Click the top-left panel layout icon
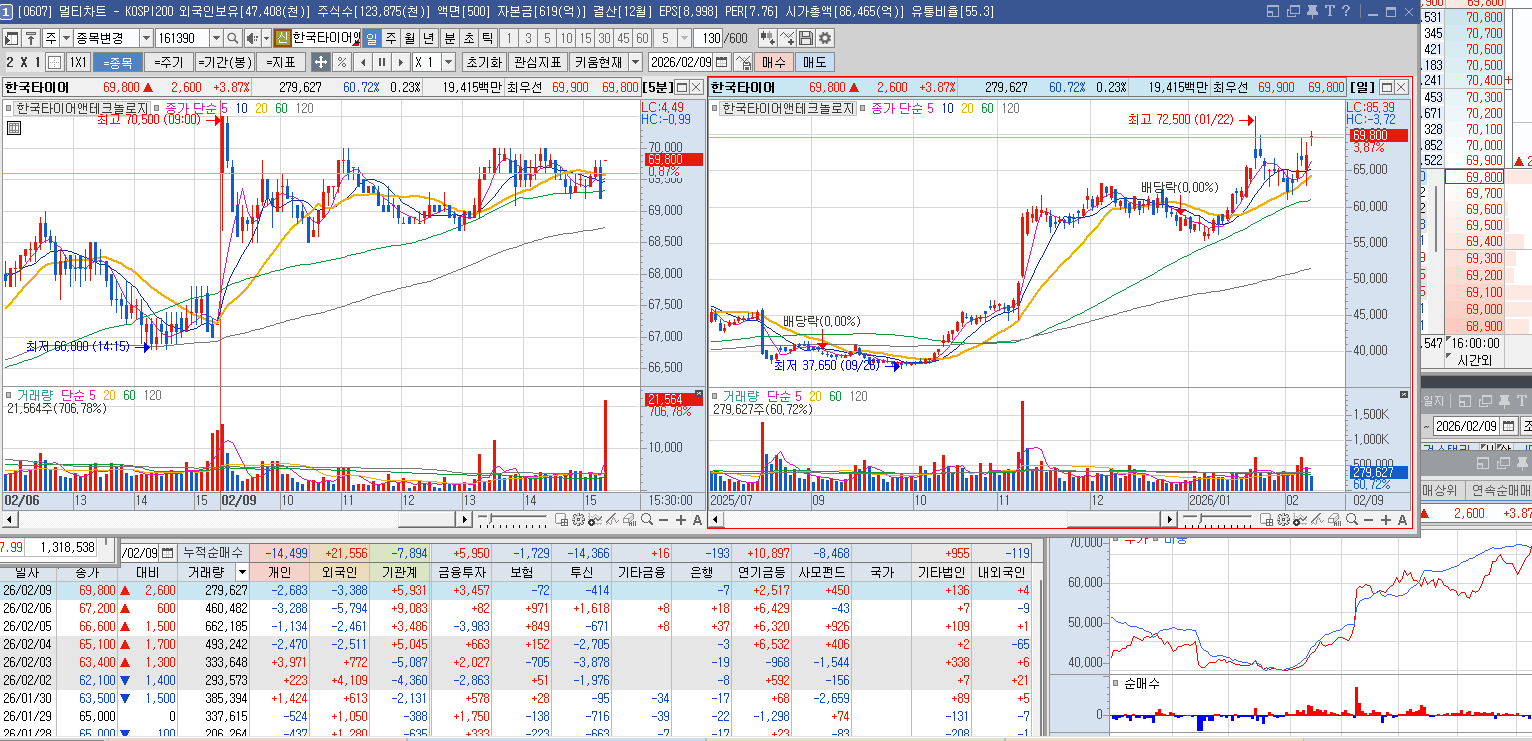Viewport: 1532px width, 741px height. pyautogui.click(x=11, y=38)
